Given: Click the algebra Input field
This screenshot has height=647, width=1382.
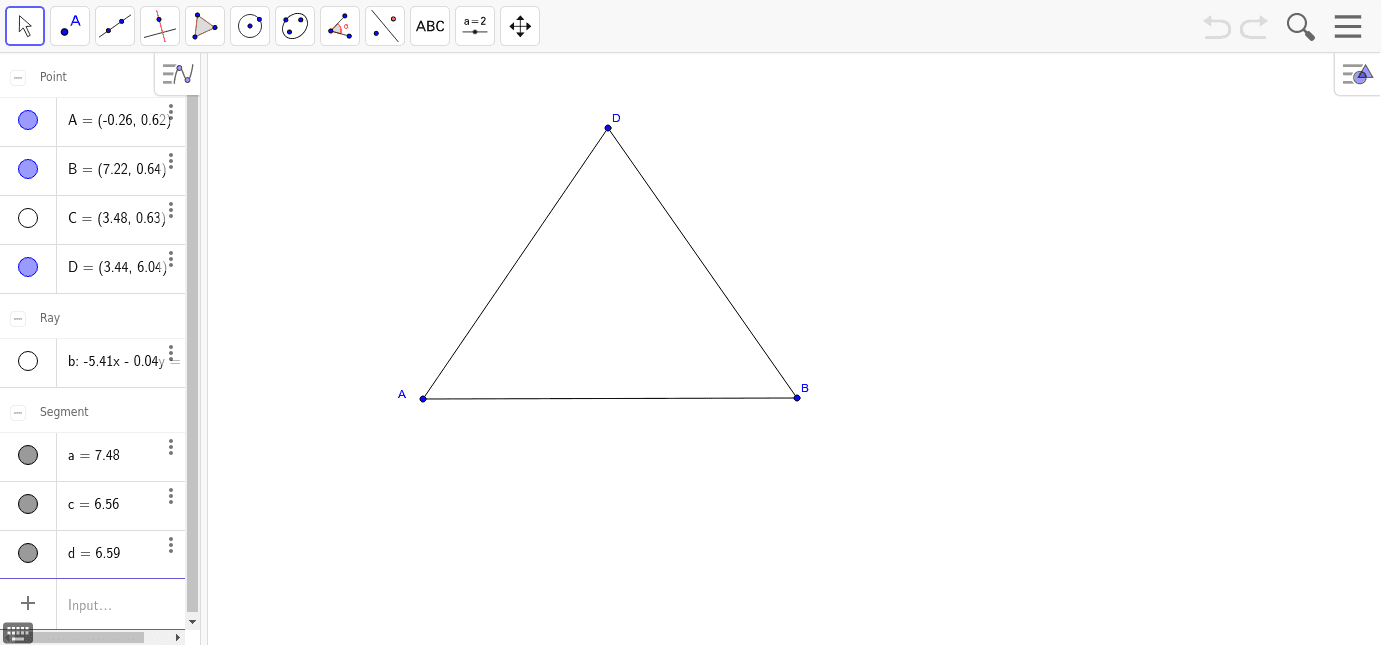Looking at the screenshot, I should click(120, 605).
